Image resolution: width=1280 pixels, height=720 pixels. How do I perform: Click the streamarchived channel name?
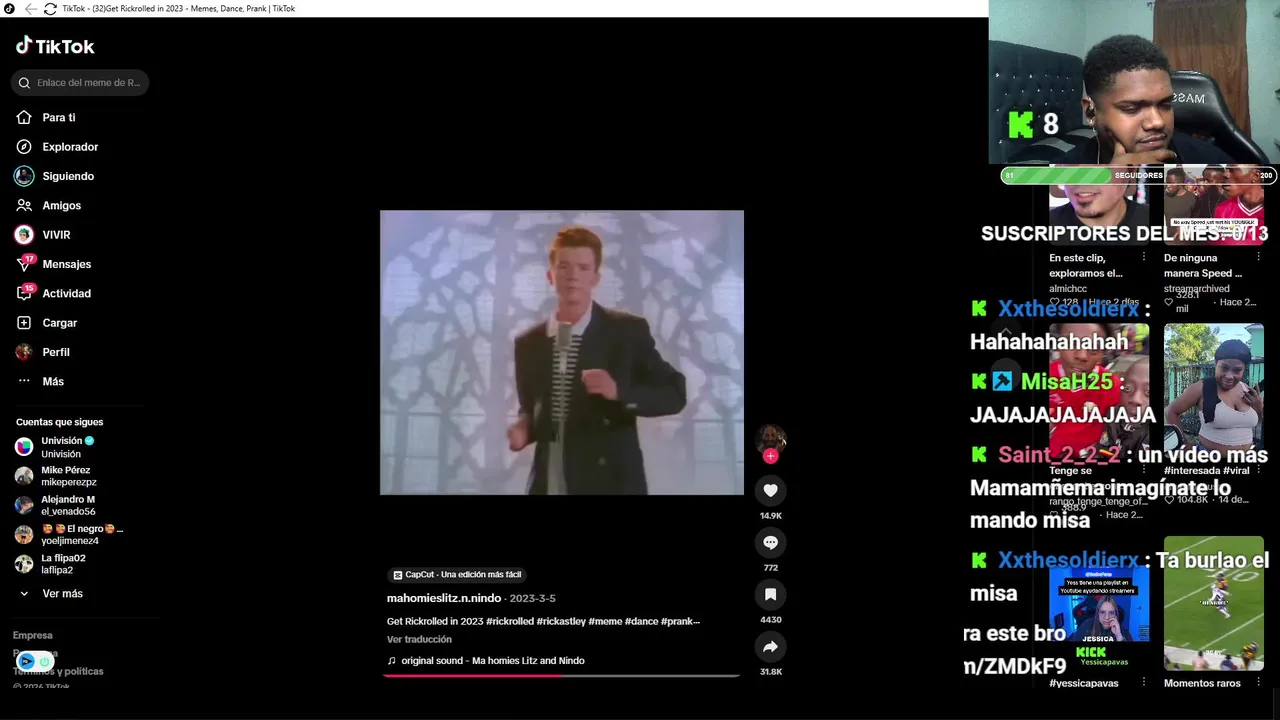pos(1196,289)
